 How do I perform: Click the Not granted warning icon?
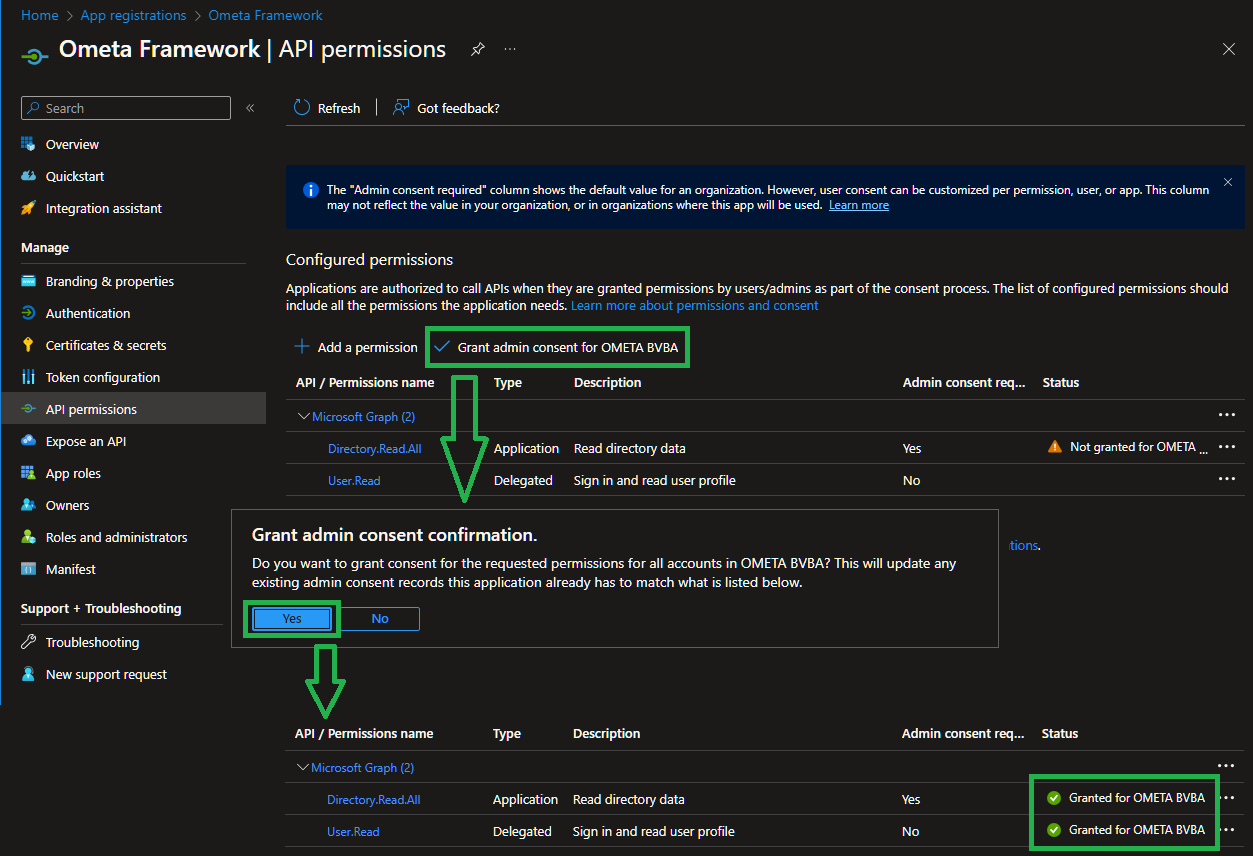1055,447
